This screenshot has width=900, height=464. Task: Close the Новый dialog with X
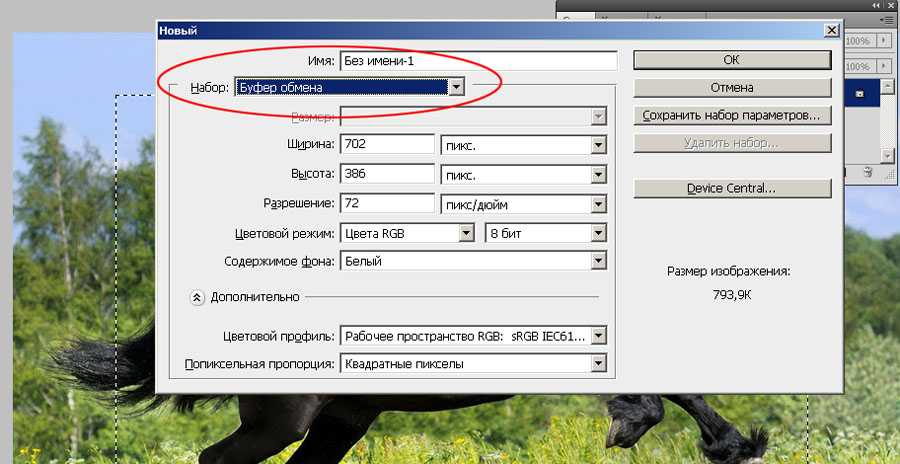point(831,31)
